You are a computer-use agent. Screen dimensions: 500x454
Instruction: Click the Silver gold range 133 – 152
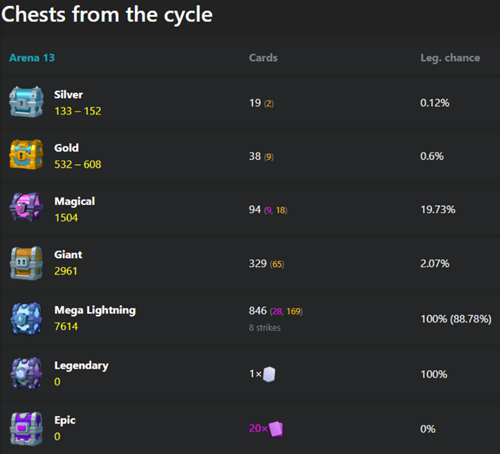coord(78,111)
